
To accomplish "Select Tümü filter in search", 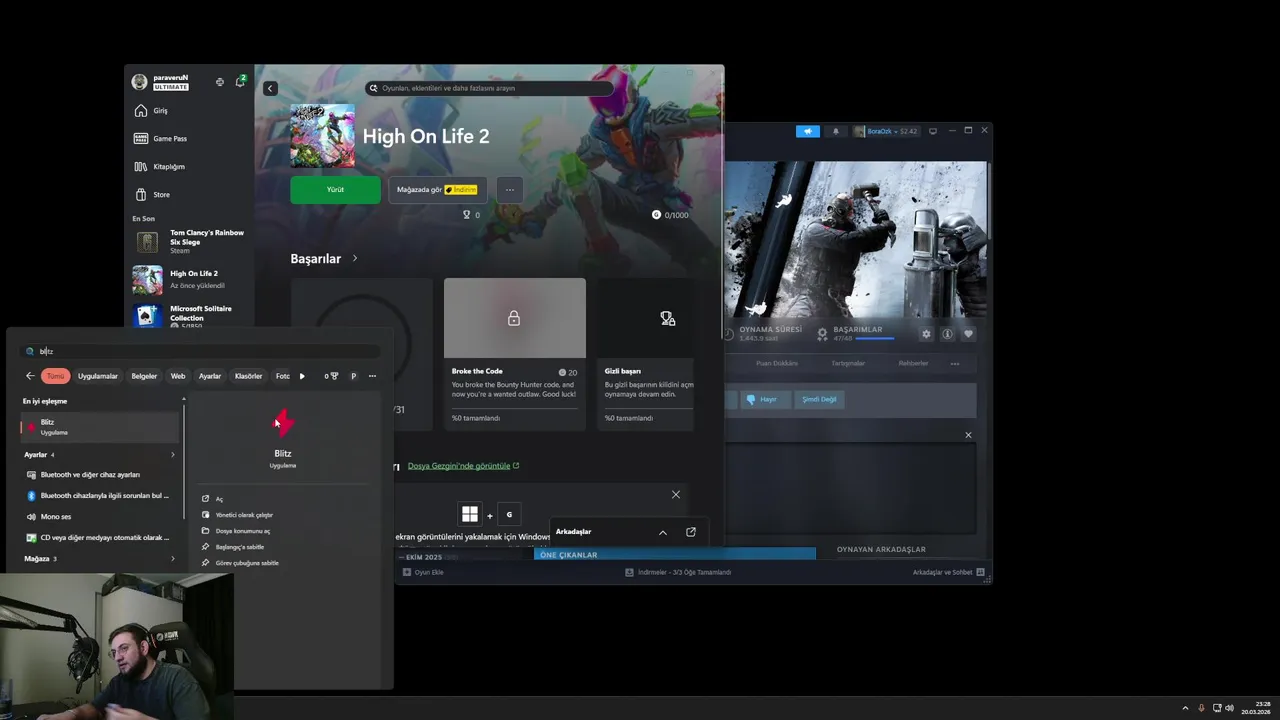I will (55, 376).
